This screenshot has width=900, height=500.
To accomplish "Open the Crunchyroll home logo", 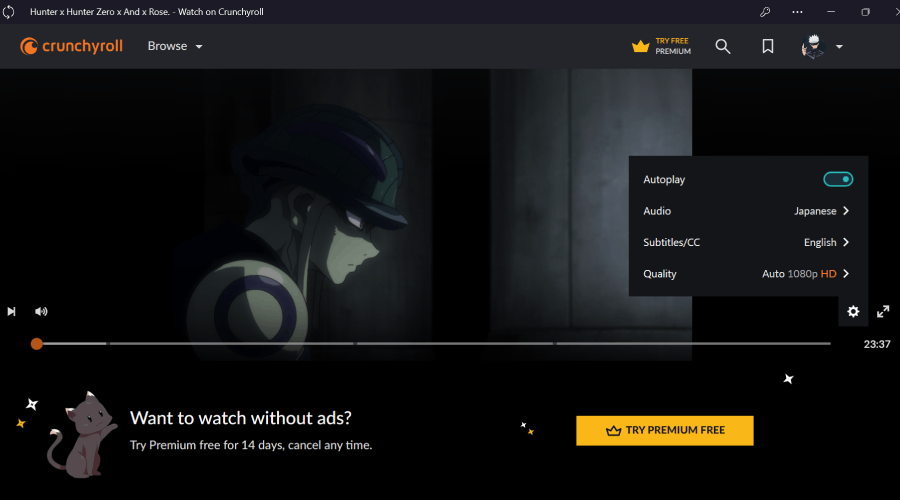I will (71, 46).
